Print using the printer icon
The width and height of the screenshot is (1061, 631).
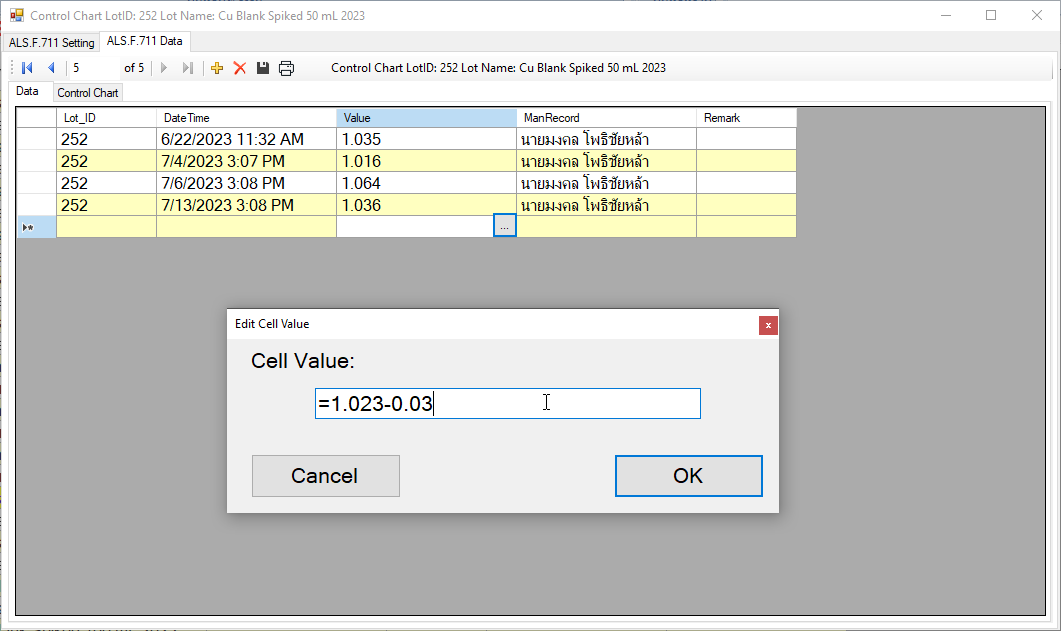coord(286,68)
